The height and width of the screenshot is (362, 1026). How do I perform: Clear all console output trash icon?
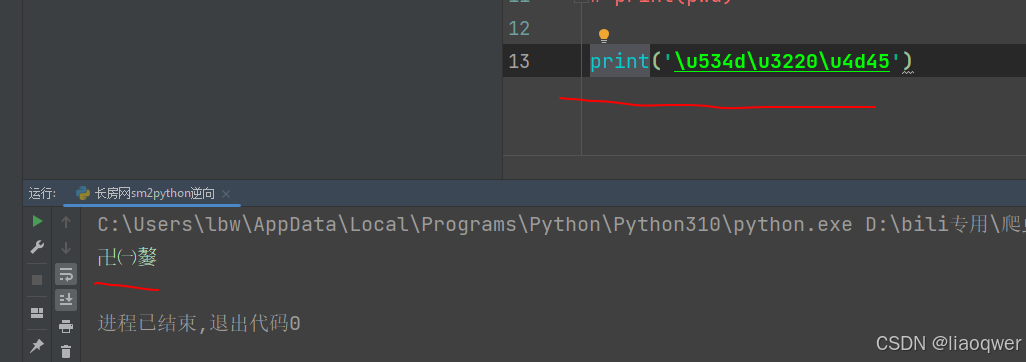click(66, 352)
